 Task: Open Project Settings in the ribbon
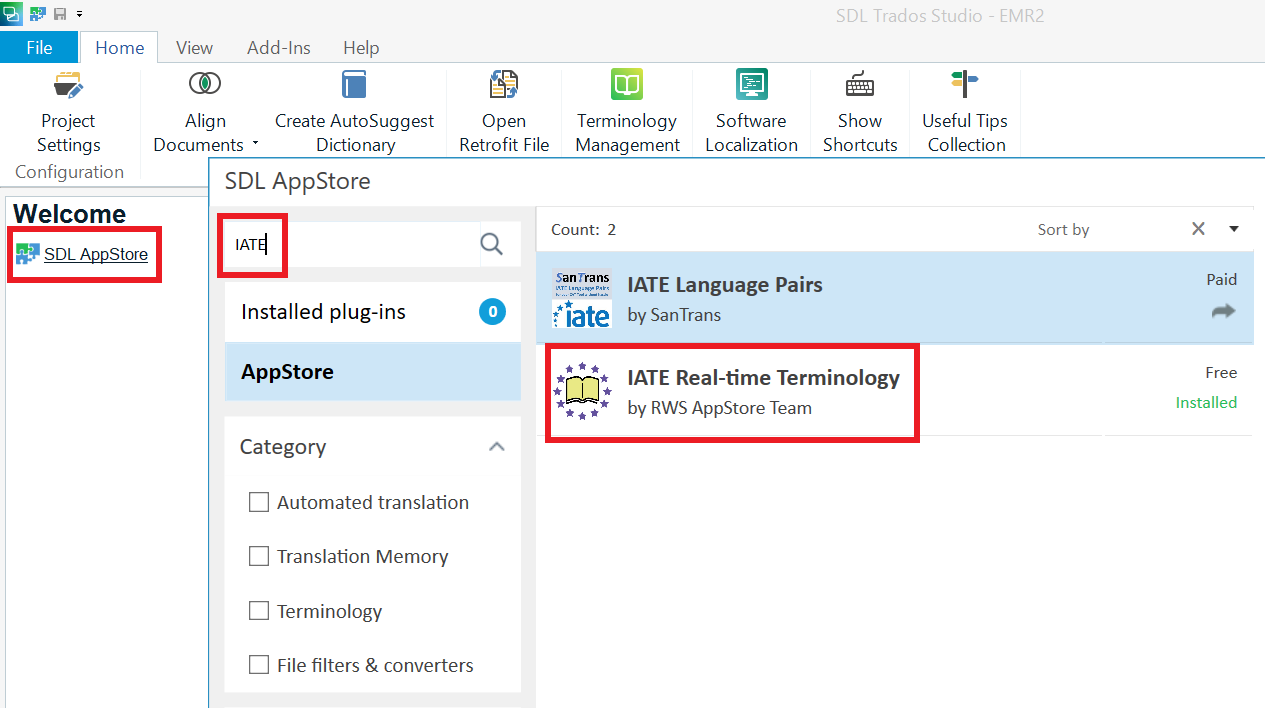click(x=68, y=112)
